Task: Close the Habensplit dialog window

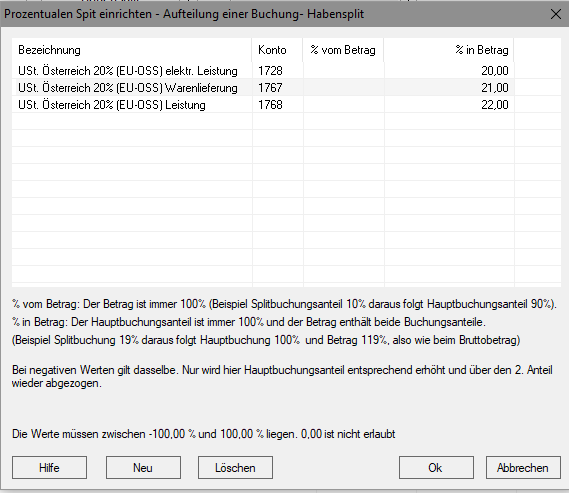Action: [x=556, y=14]
